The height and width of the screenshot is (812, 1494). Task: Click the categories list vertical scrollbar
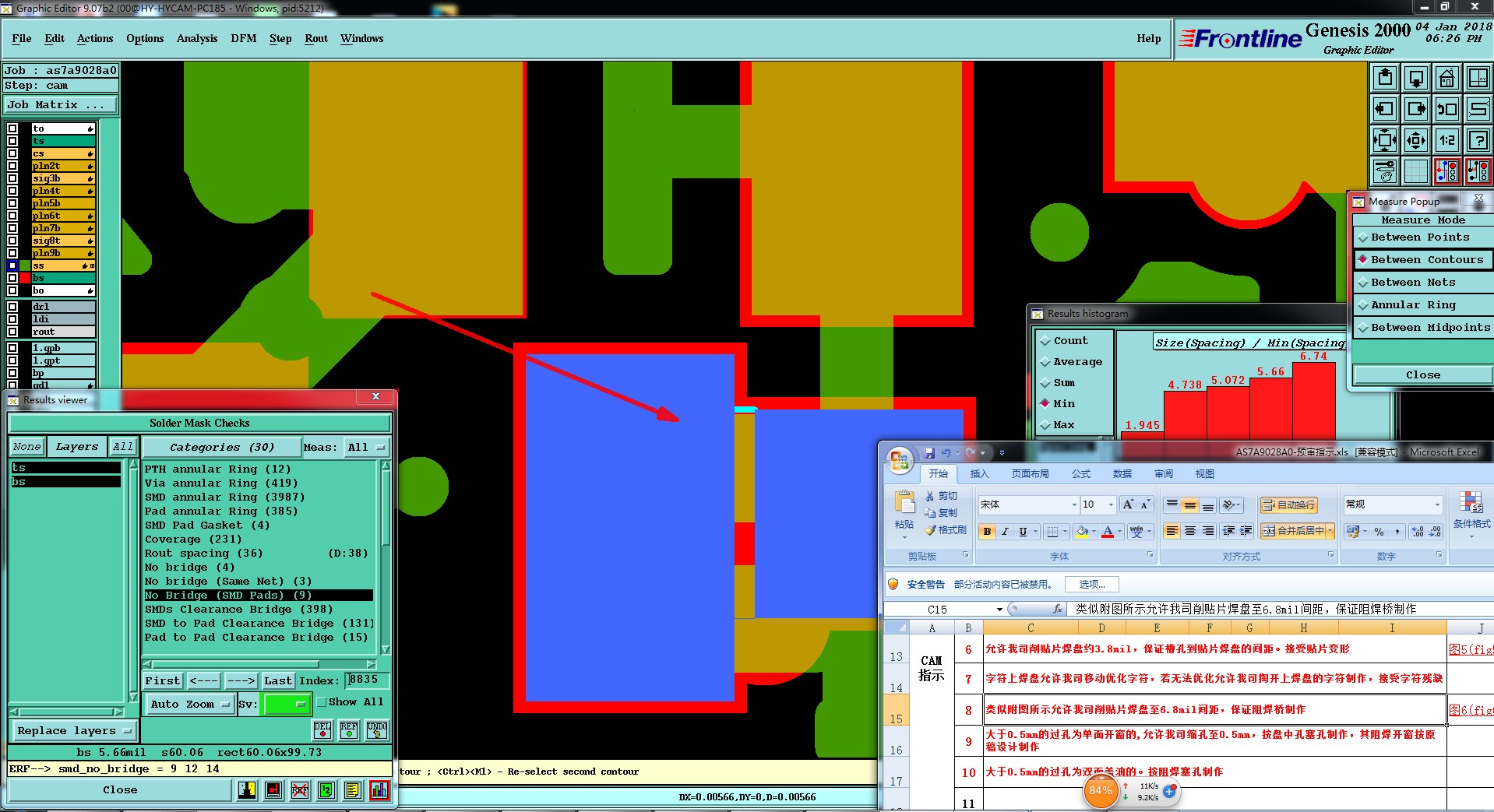(x=385, y=558)
